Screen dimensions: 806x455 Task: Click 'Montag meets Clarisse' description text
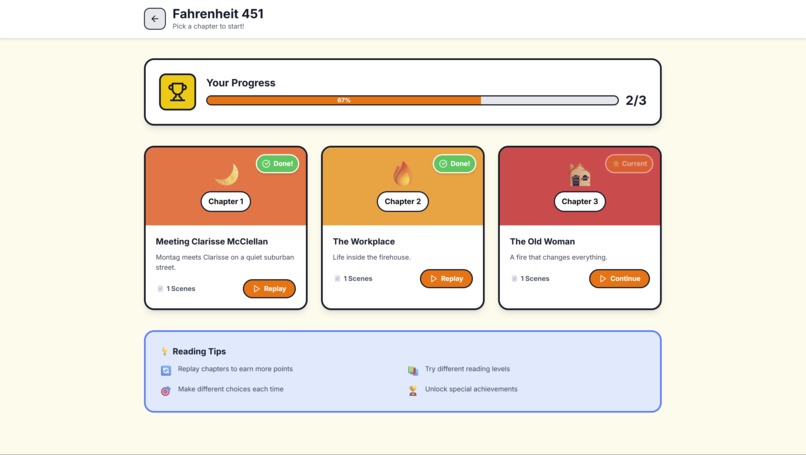225,262
